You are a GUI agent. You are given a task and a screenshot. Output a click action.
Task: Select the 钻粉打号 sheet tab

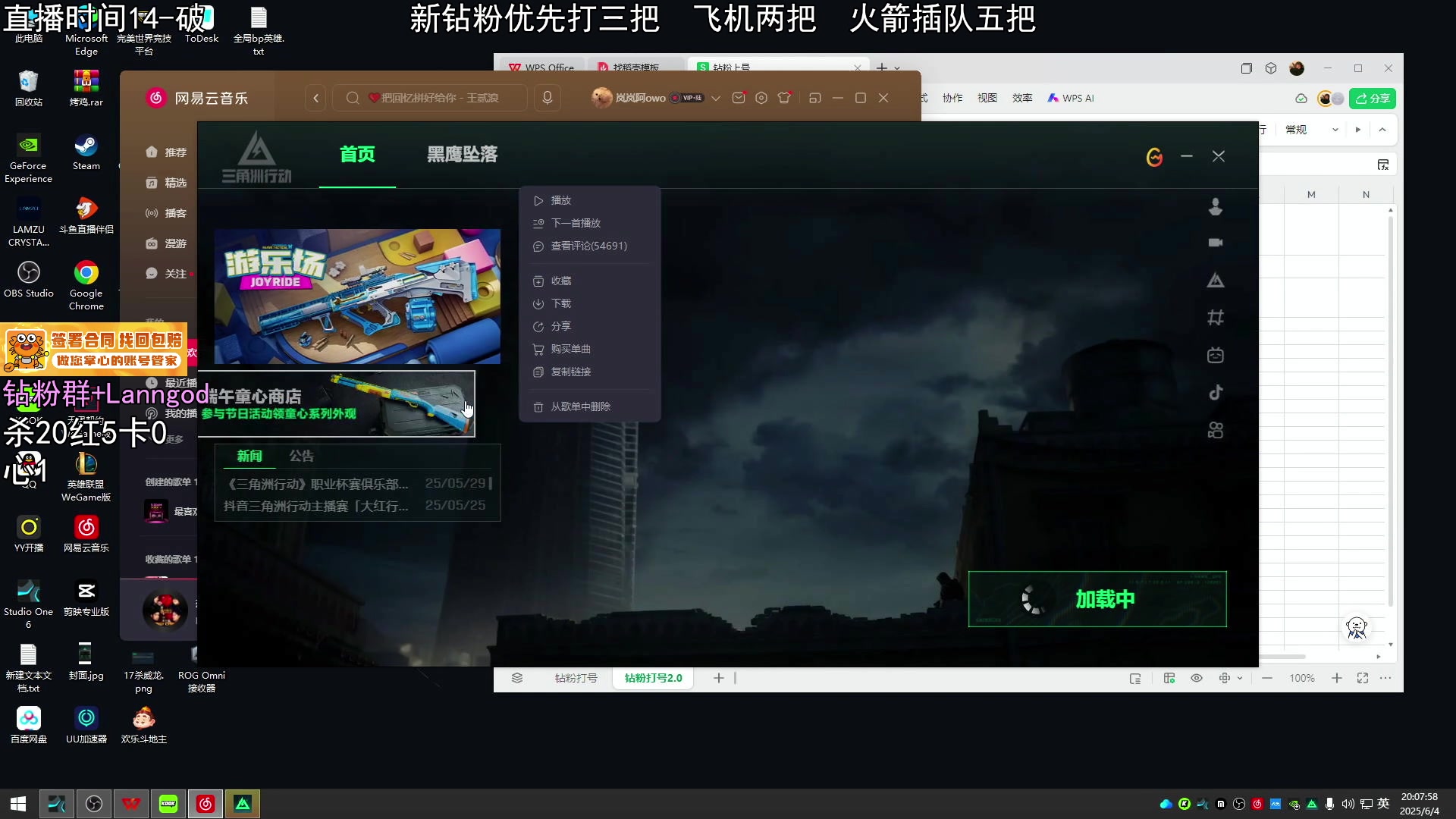click(x=576, y=678)
